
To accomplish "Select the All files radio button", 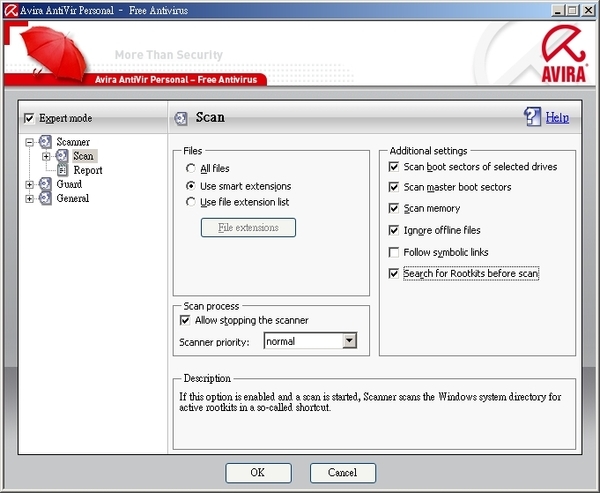I will (191, 168).
